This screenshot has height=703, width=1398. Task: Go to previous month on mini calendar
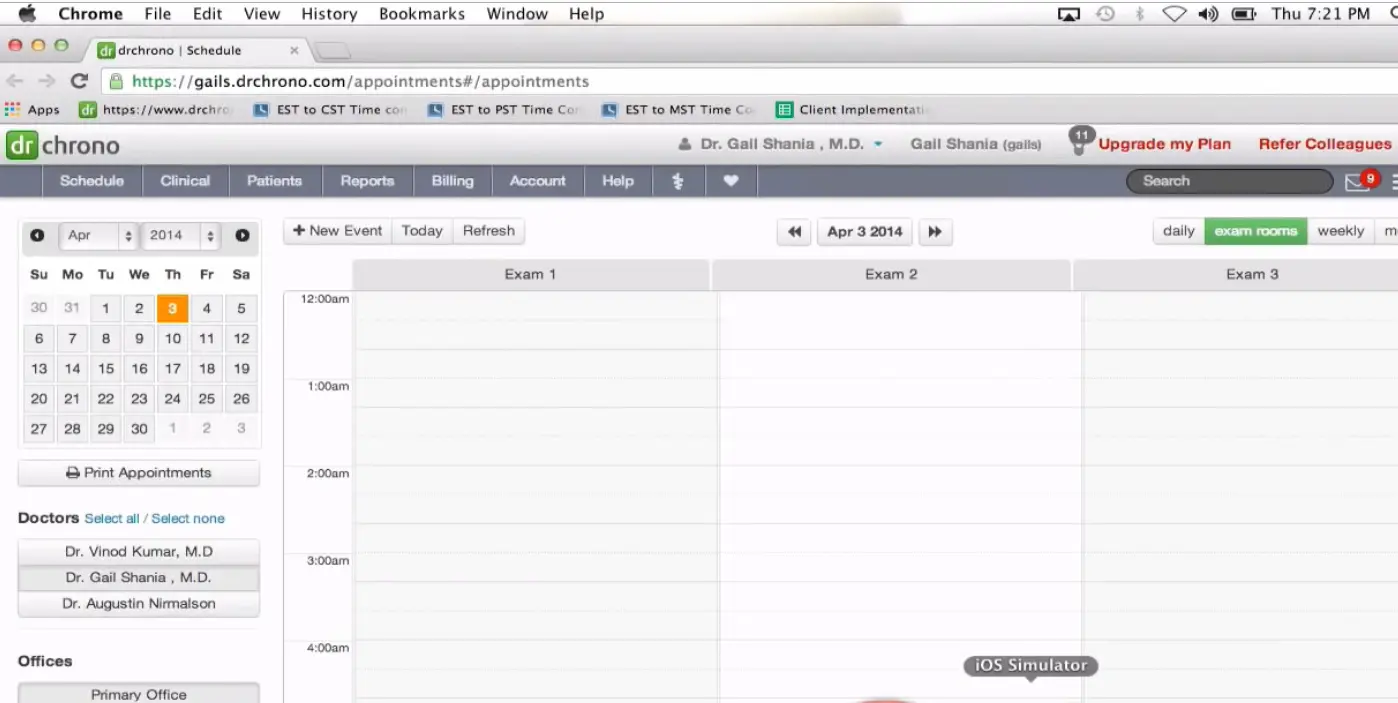37,236
